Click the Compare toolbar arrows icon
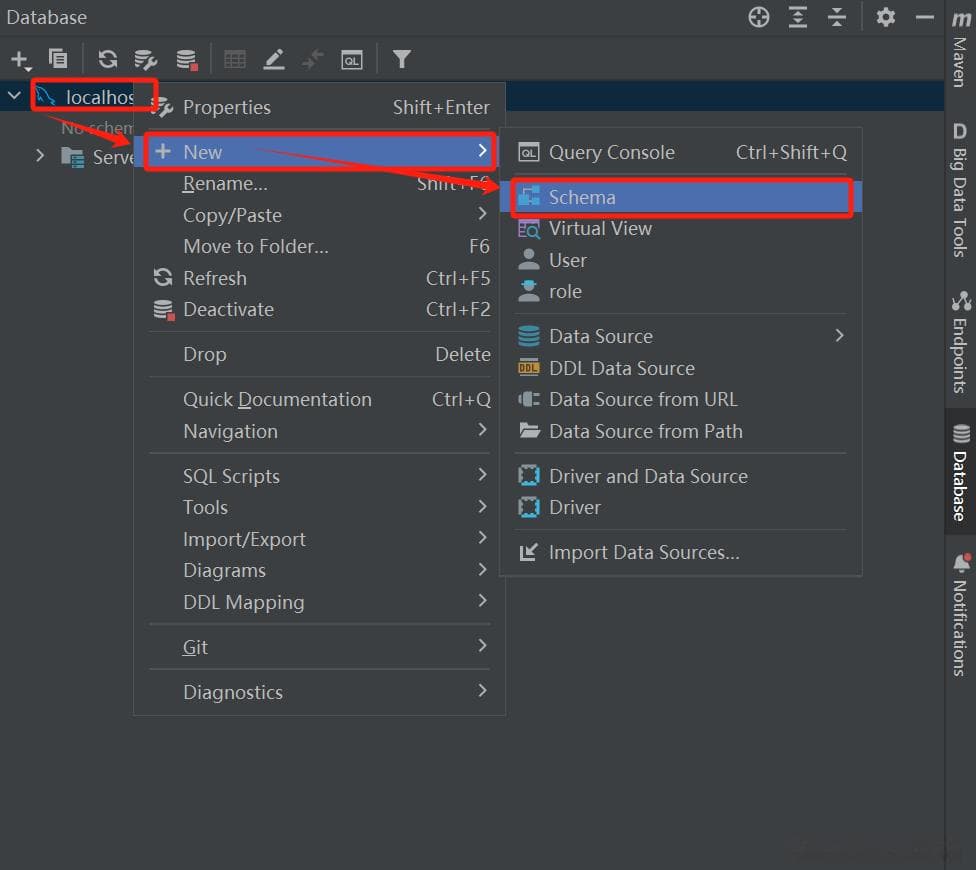Screen dimensions: 976x870 (x=312, y=60)
